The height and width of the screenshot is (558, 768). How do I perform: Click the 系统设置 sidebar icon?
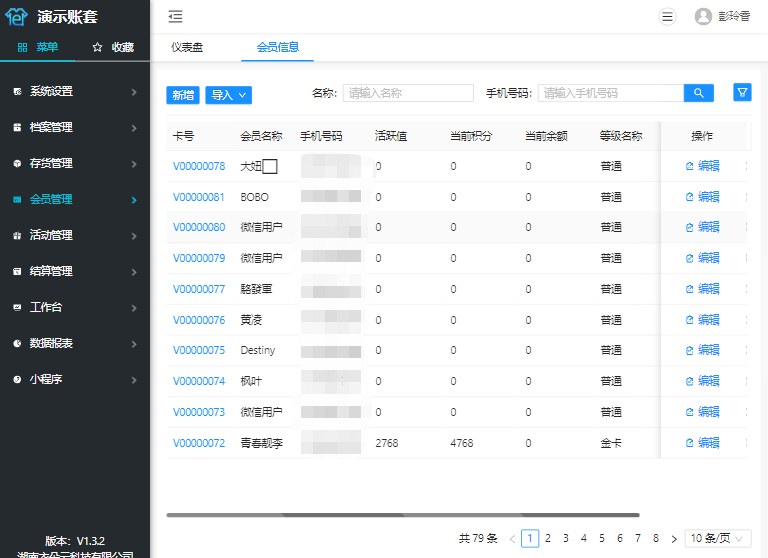point(17,92)
